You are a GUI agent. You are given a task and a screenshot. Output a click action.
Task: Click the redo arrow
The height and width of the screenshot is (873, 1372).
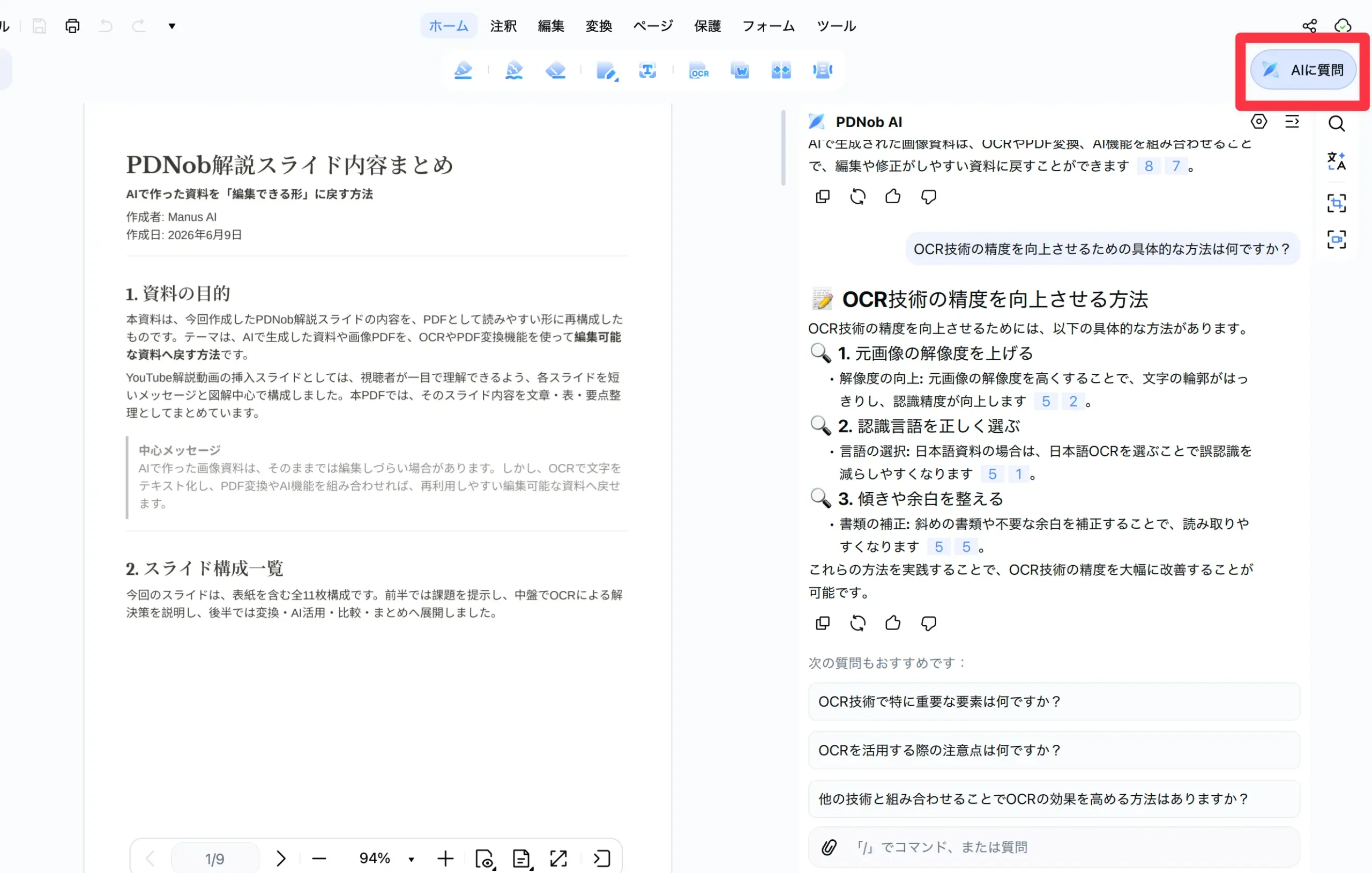pyautogui.click(x=138, y=26)
